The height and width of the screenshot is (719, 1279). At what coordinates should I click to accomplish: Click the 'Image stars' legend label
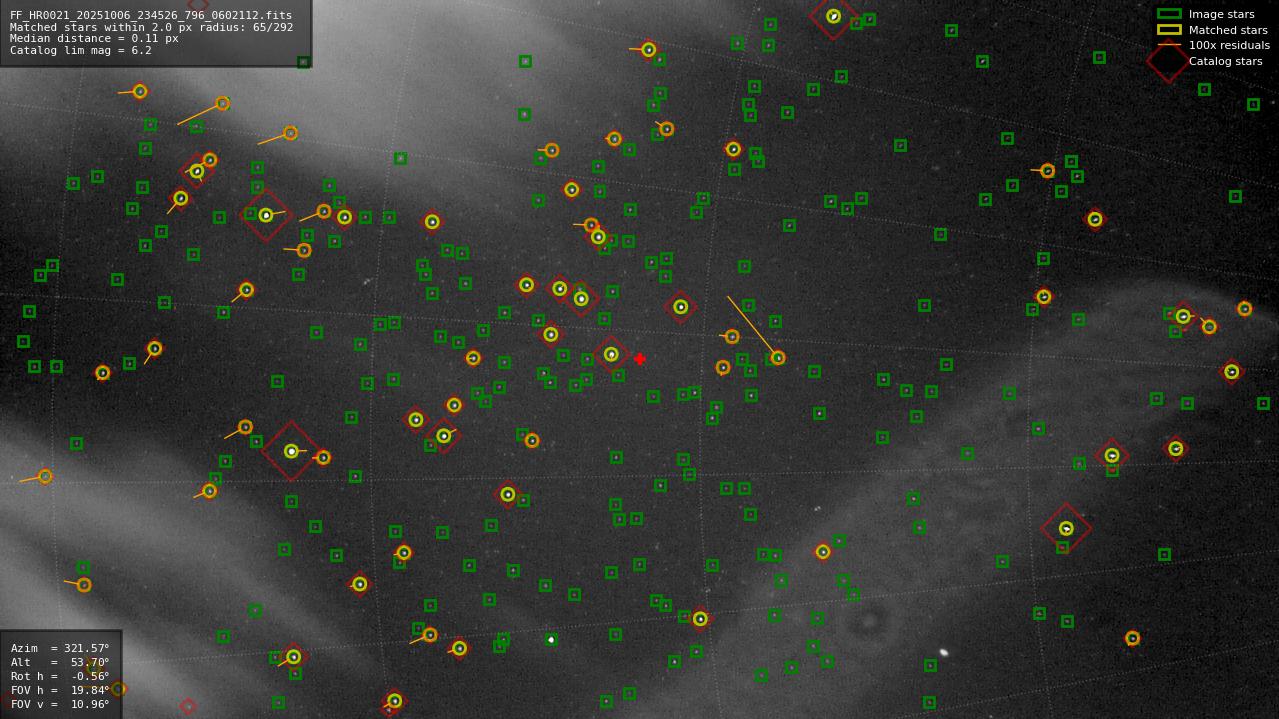point(1221,14)
